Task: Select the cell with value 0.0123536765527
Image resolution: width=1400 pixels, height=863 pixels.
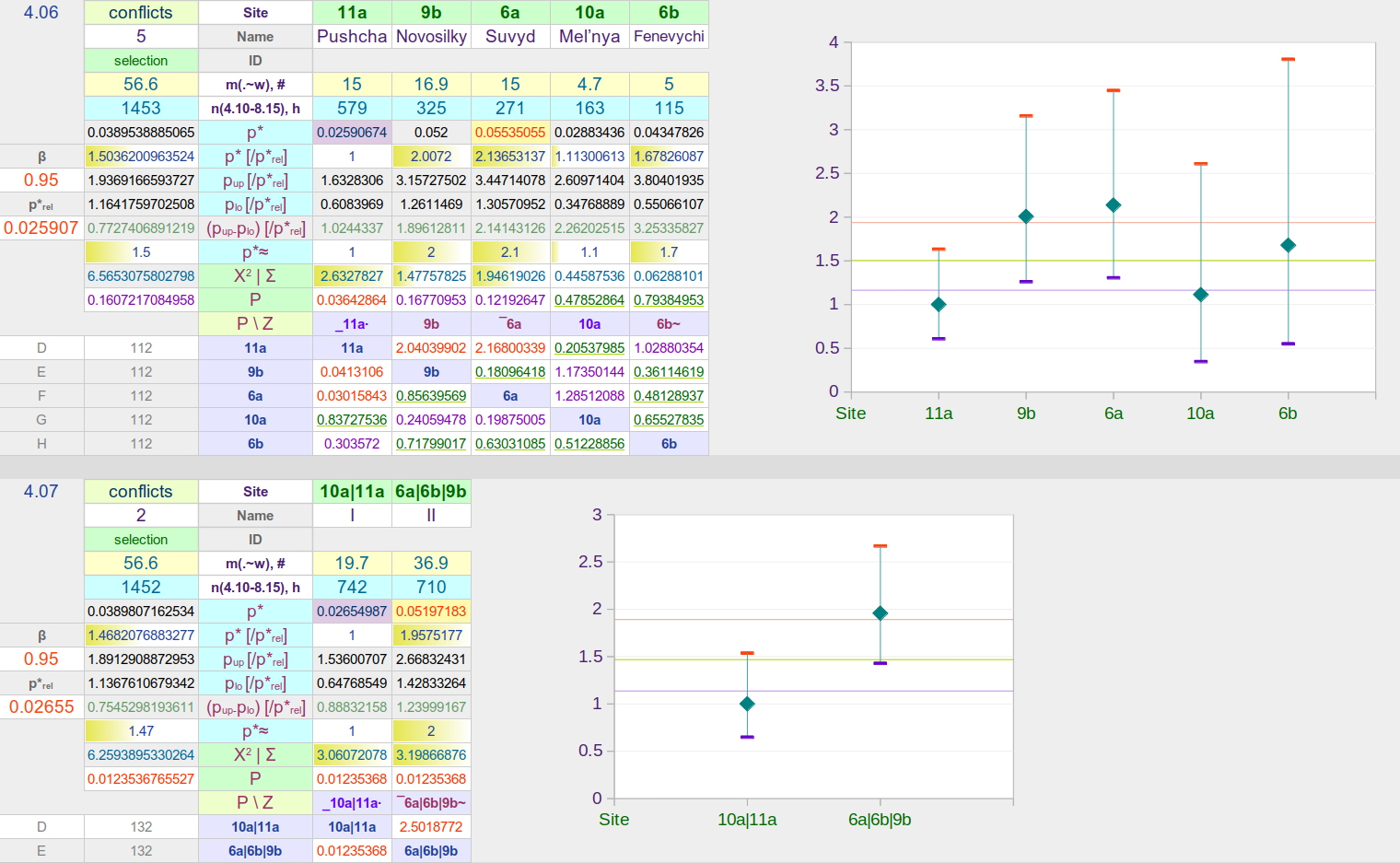Action: [x=141, y=779]
